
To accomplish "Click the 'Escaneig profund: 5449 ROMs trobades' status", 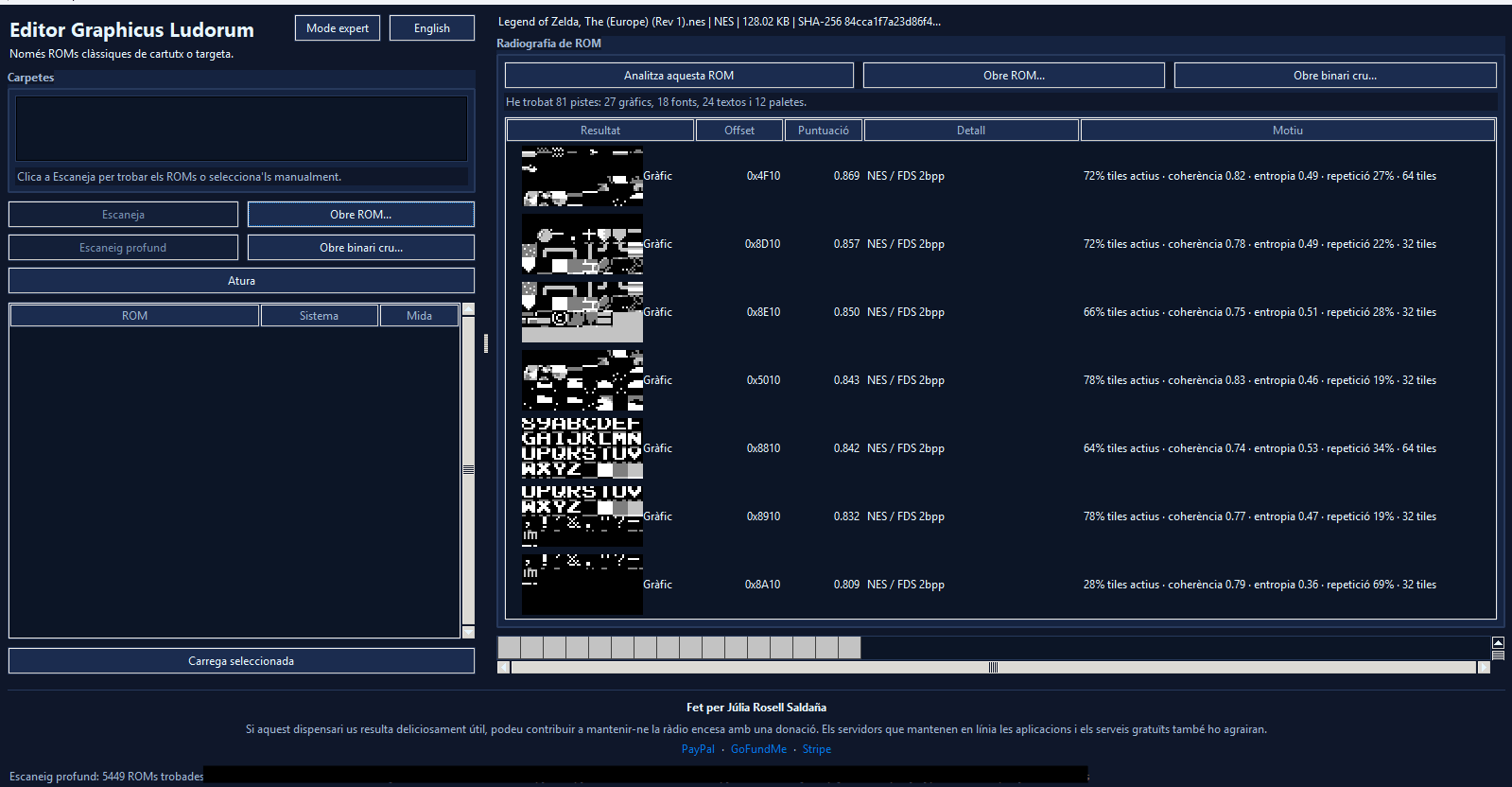I will (107, 777).
